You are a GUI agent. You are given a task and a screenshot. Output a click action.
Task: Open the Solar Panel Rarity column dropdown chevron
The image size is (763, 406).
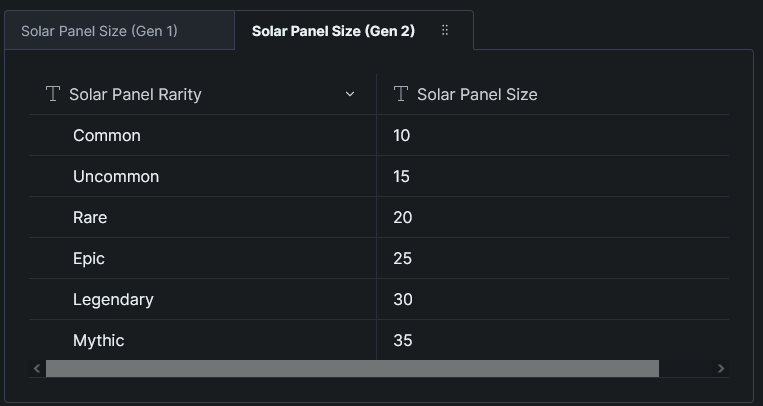pyautogui.click(x=350, y=94)
